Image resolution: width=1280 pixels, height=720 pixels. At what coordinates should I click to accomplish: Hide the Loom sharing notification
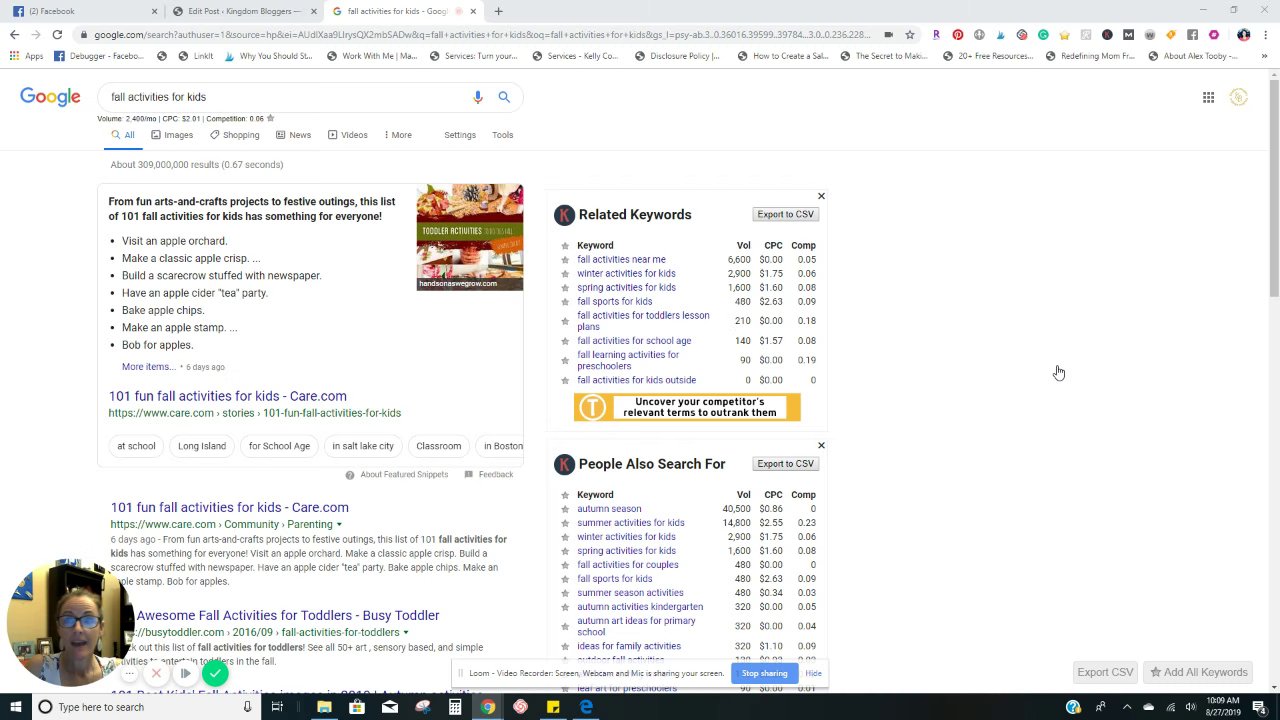813,673
